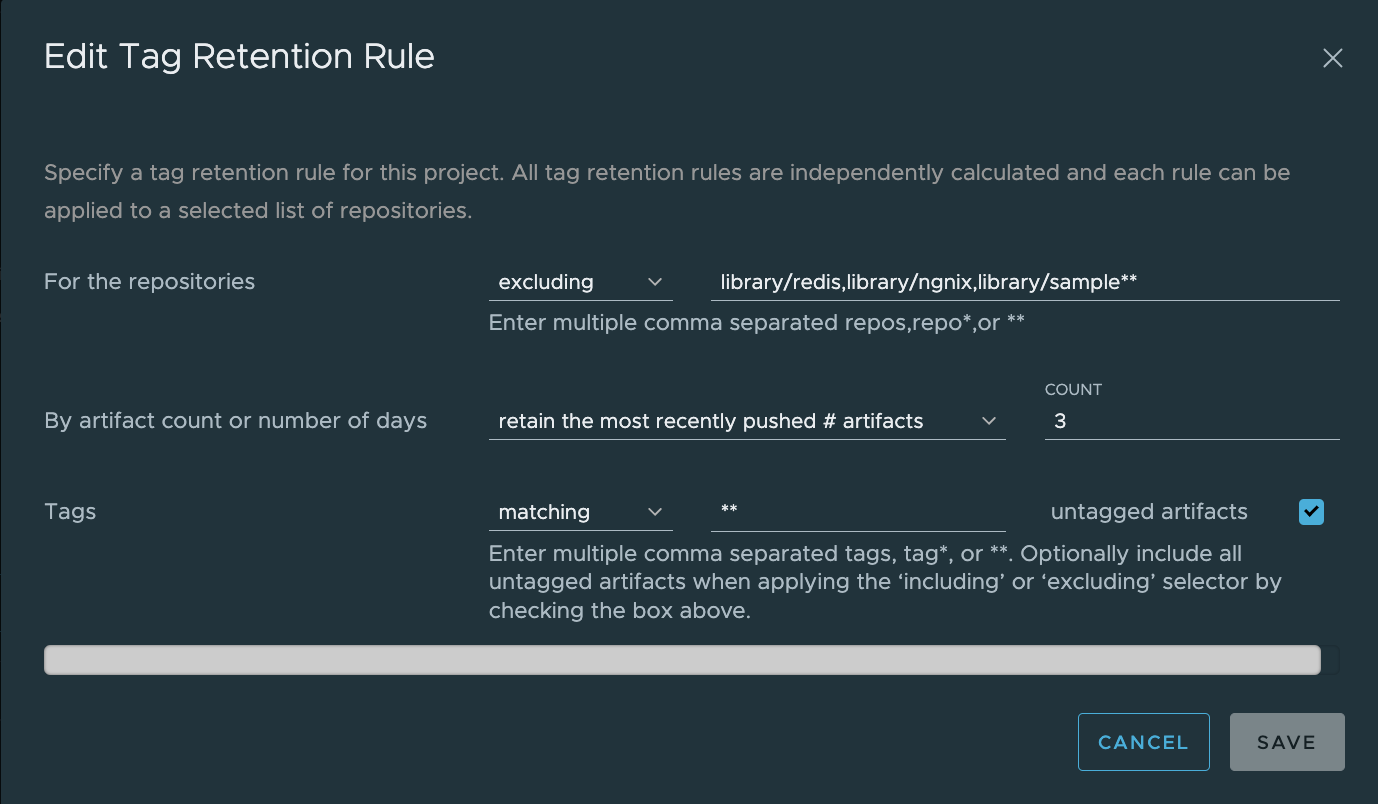Click the repositories field containing library/redis
1378x804 pixels.
coord(1024,282)
